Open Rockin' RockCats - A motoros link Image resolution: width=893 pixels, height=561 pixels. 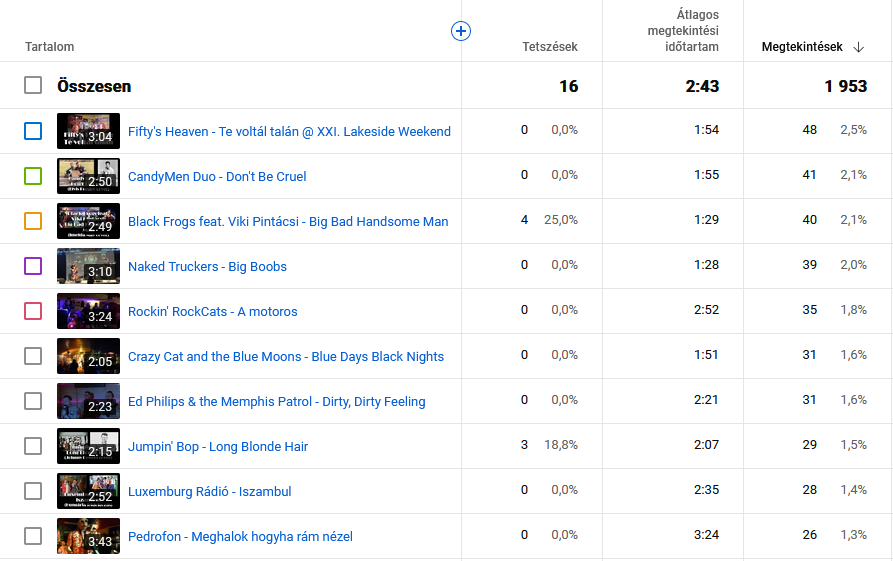(x=212, y=311)
